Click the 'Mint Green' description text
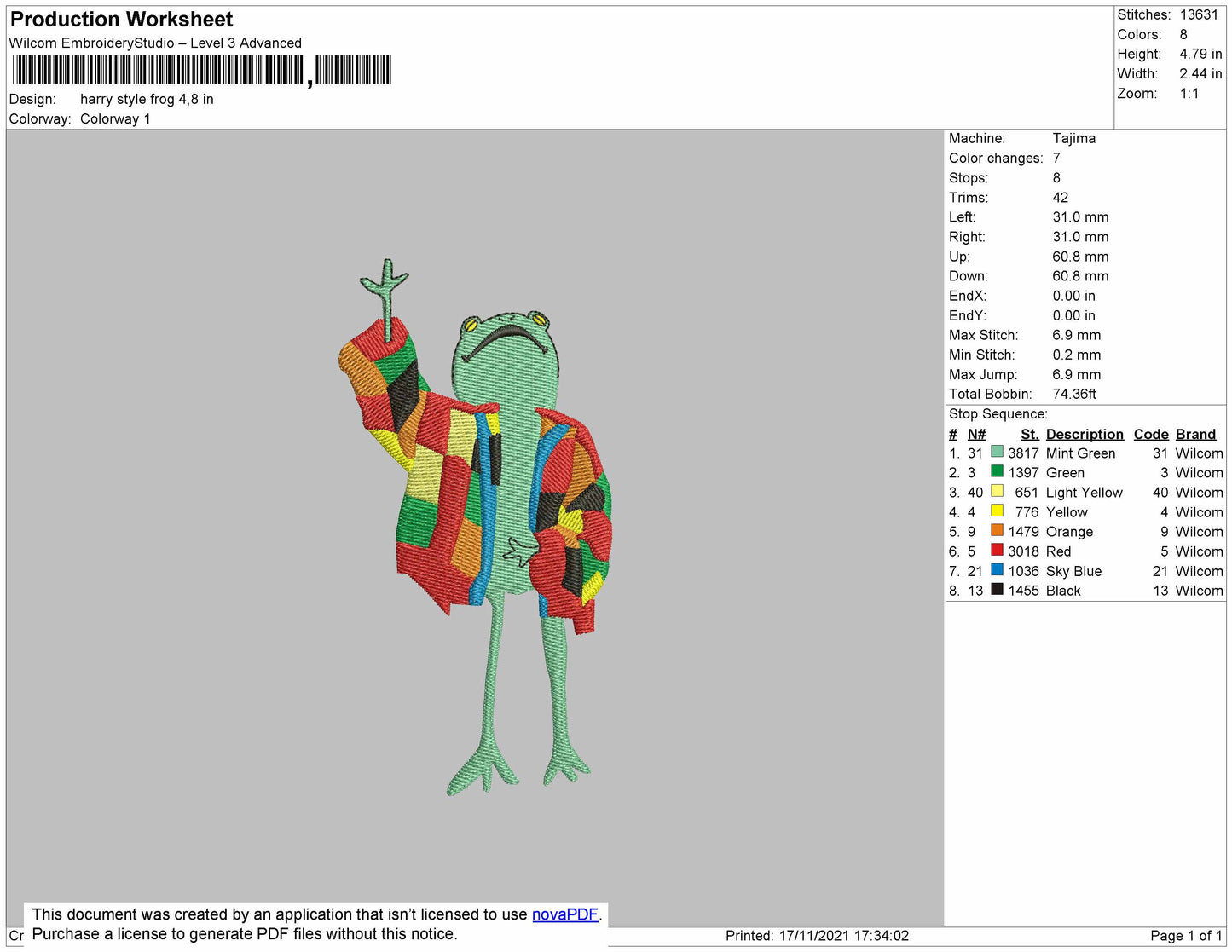The image size is (1232, 952). tap(1080, 453)
